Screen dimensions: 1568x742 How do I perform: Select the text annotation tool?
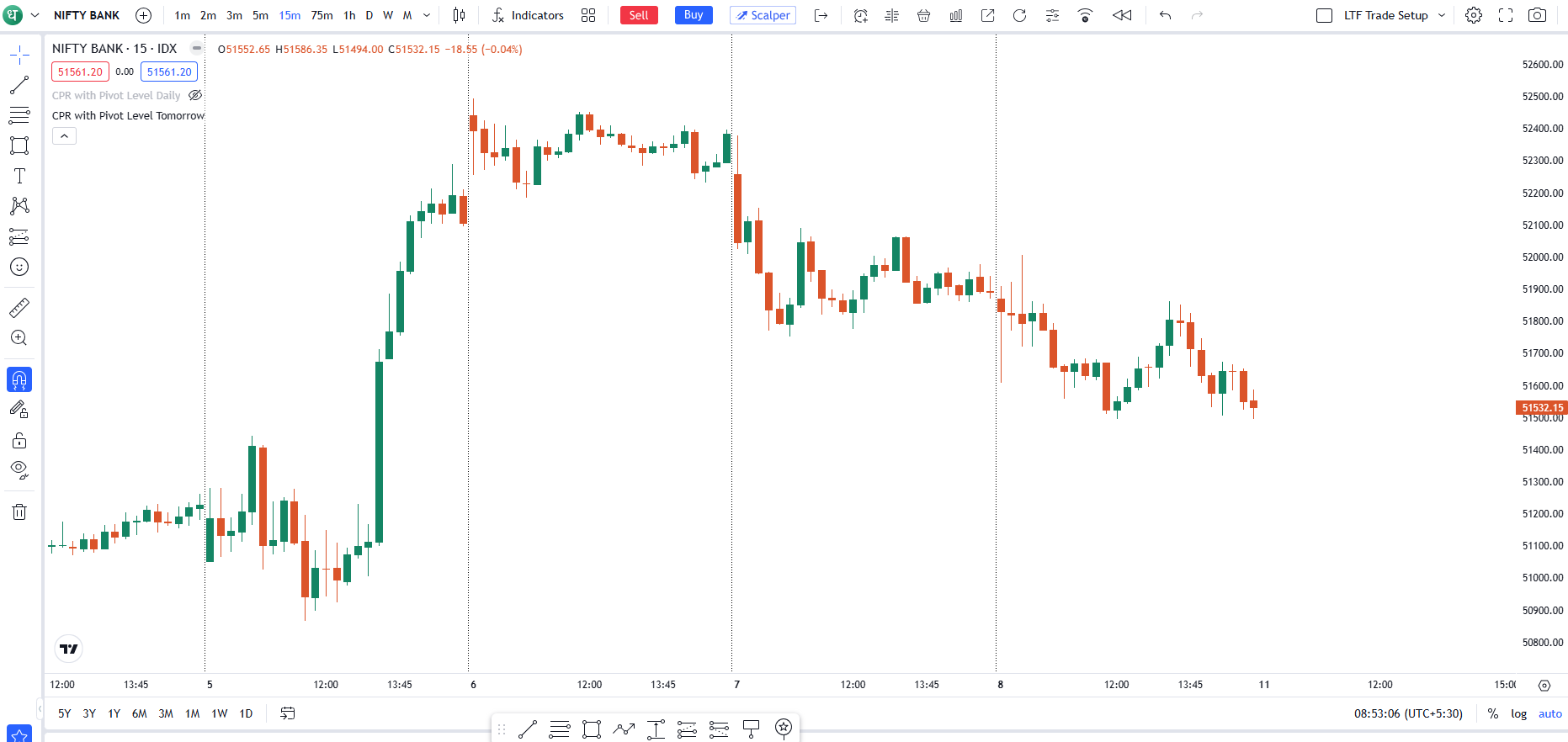click(19, 176)
